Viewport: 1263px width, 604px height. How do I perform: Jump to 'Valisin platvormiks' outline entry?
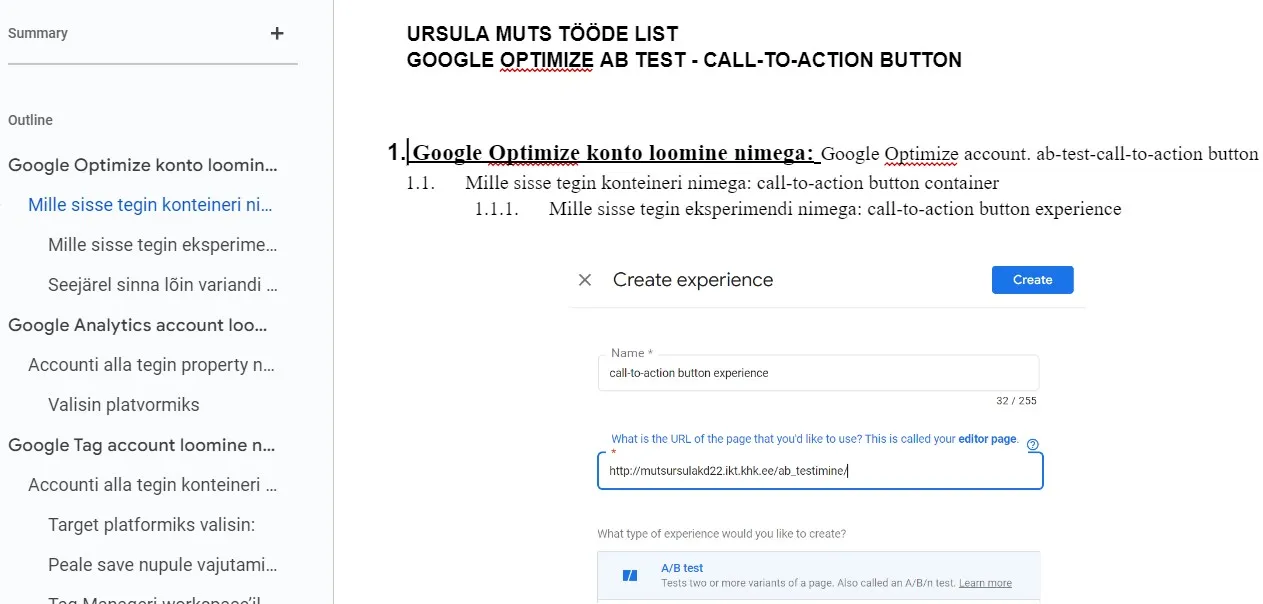[x=124, y=405]
